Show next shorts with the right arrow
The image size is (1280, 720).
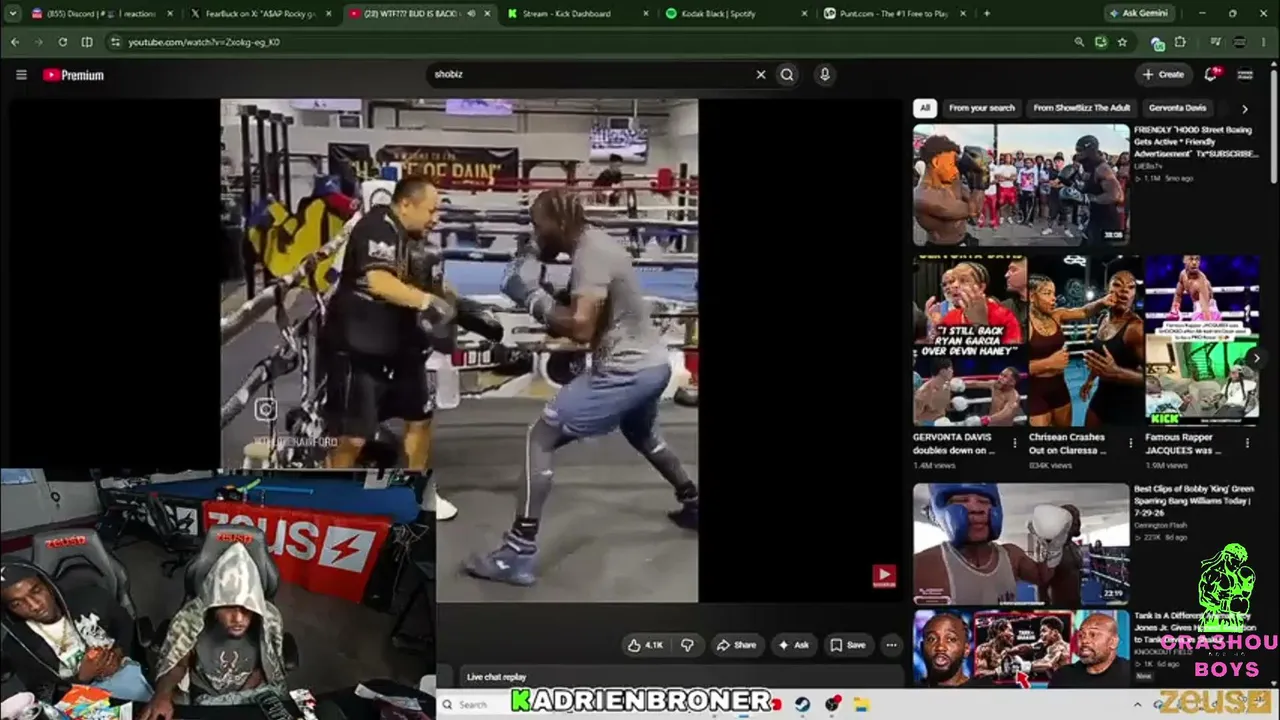click(x=1257, y=357)
